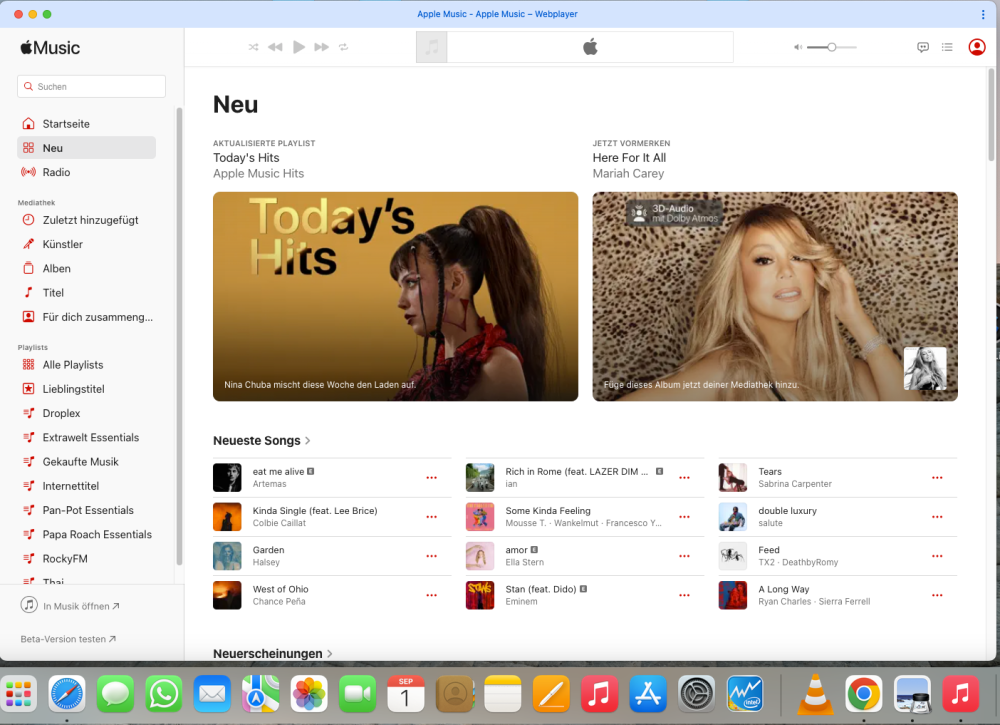Screen dimensions: 1000x725
Task: Click artist name Eminem
Action: (x=521, y=601)
